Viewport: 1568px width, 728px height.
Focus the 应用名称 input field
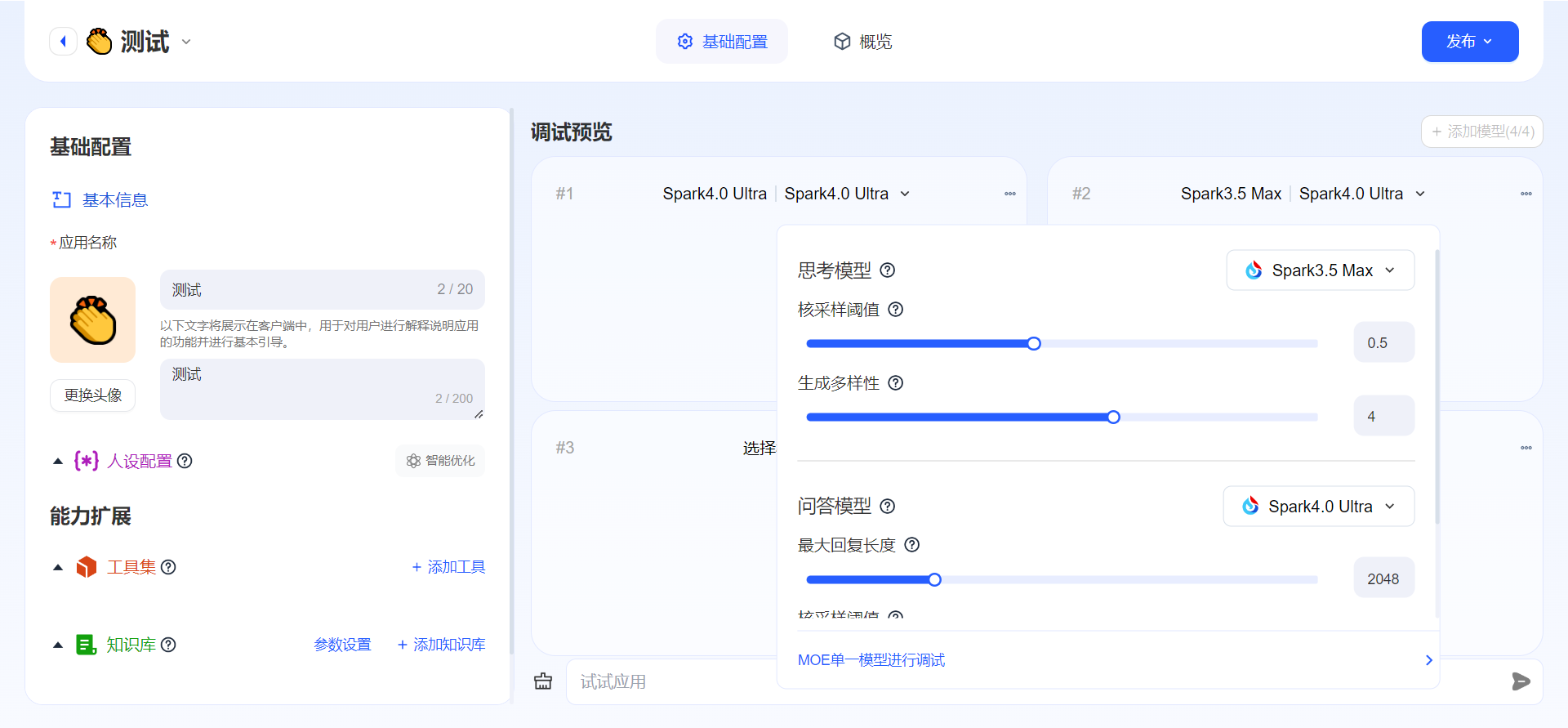[x=322, y=289]
